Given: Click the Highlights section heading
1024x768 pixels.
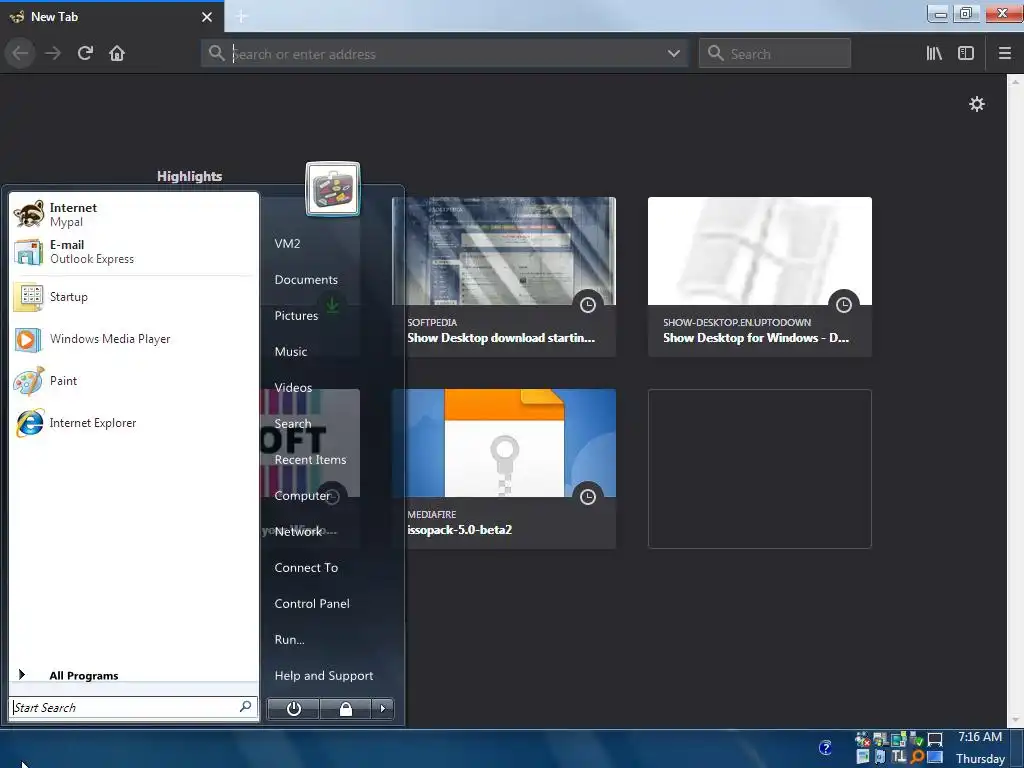Looking at the screenshot, I should (189, 176).
